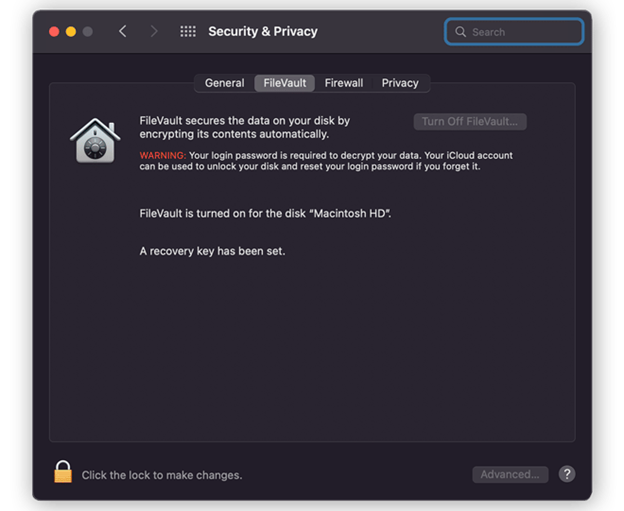Open the Advanced options button
This screenshot has width=624, height=511.
point(510,474)
